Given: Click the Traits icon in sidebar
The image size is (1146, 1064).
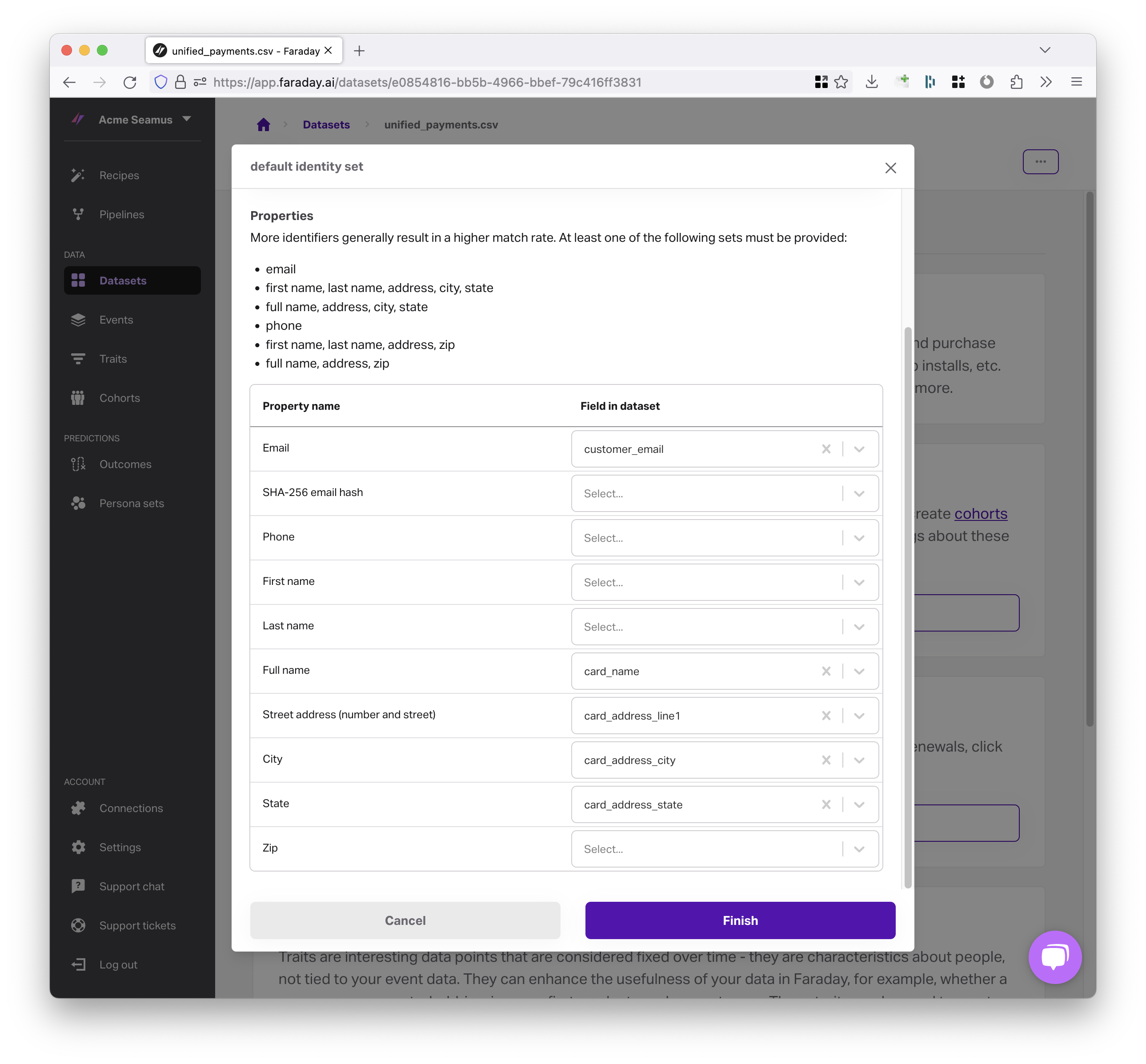Looking at the screenshot, I should point(79,358).
